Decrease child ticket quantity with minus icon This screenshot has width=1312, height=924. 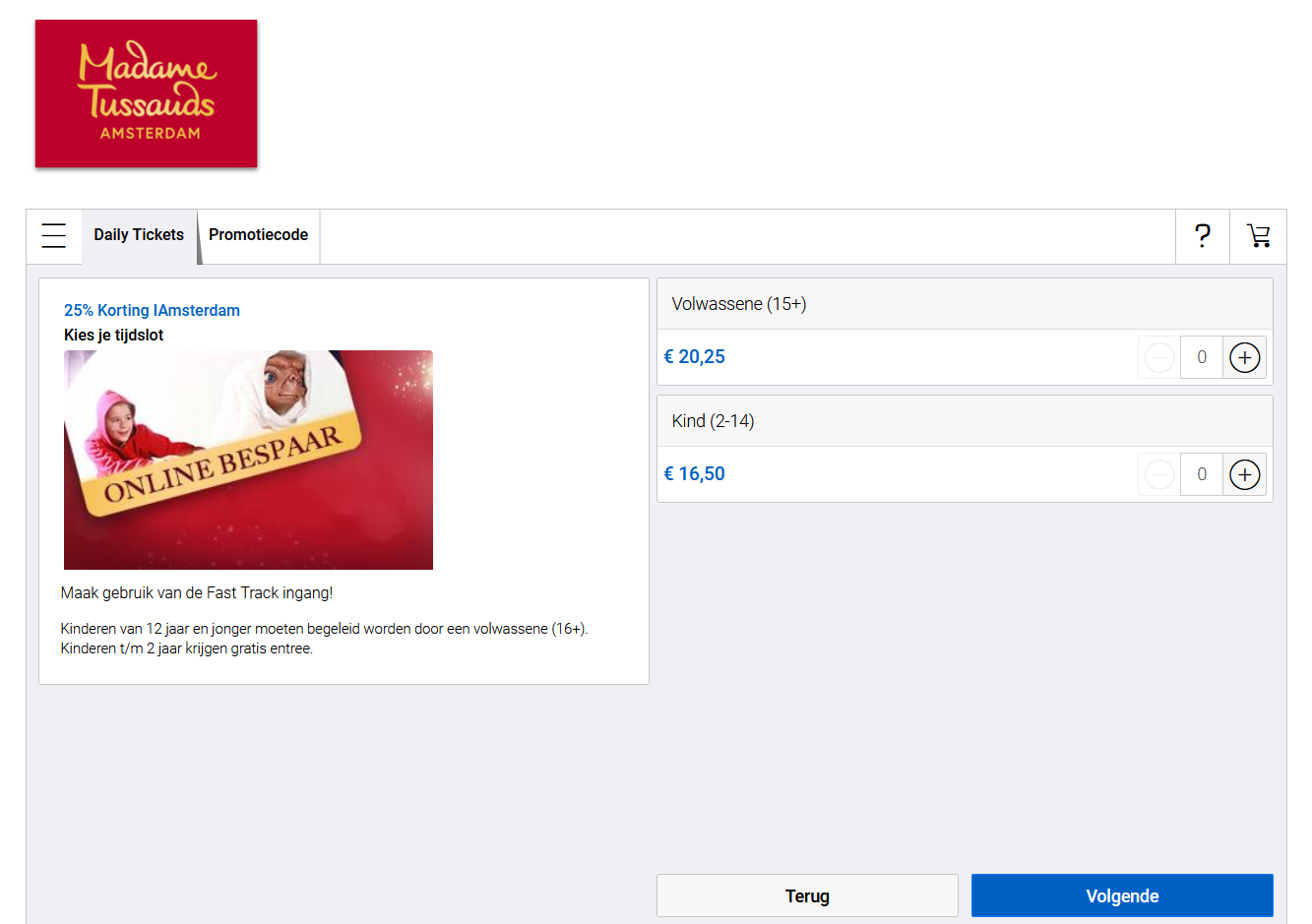1158,474
